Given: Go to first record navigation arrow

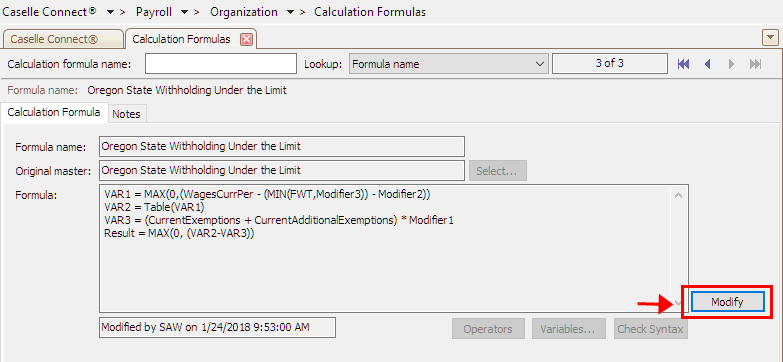Looking at the screenshot, I should (683, 64).
